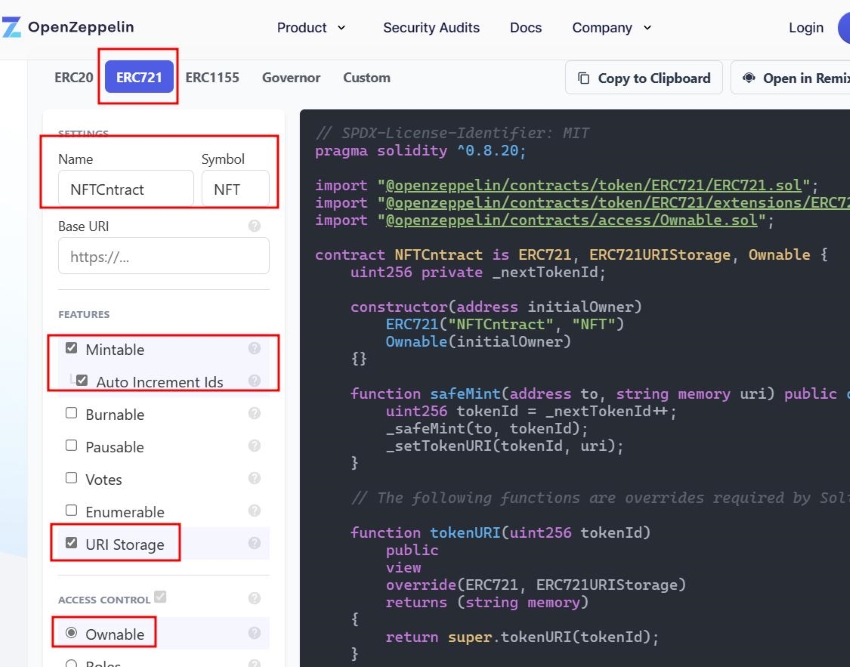Image resolution: width=850 pixels, height=667 pixels.
Task: Switch to the ERC1155 tab
Action: (x=212, y=78)
